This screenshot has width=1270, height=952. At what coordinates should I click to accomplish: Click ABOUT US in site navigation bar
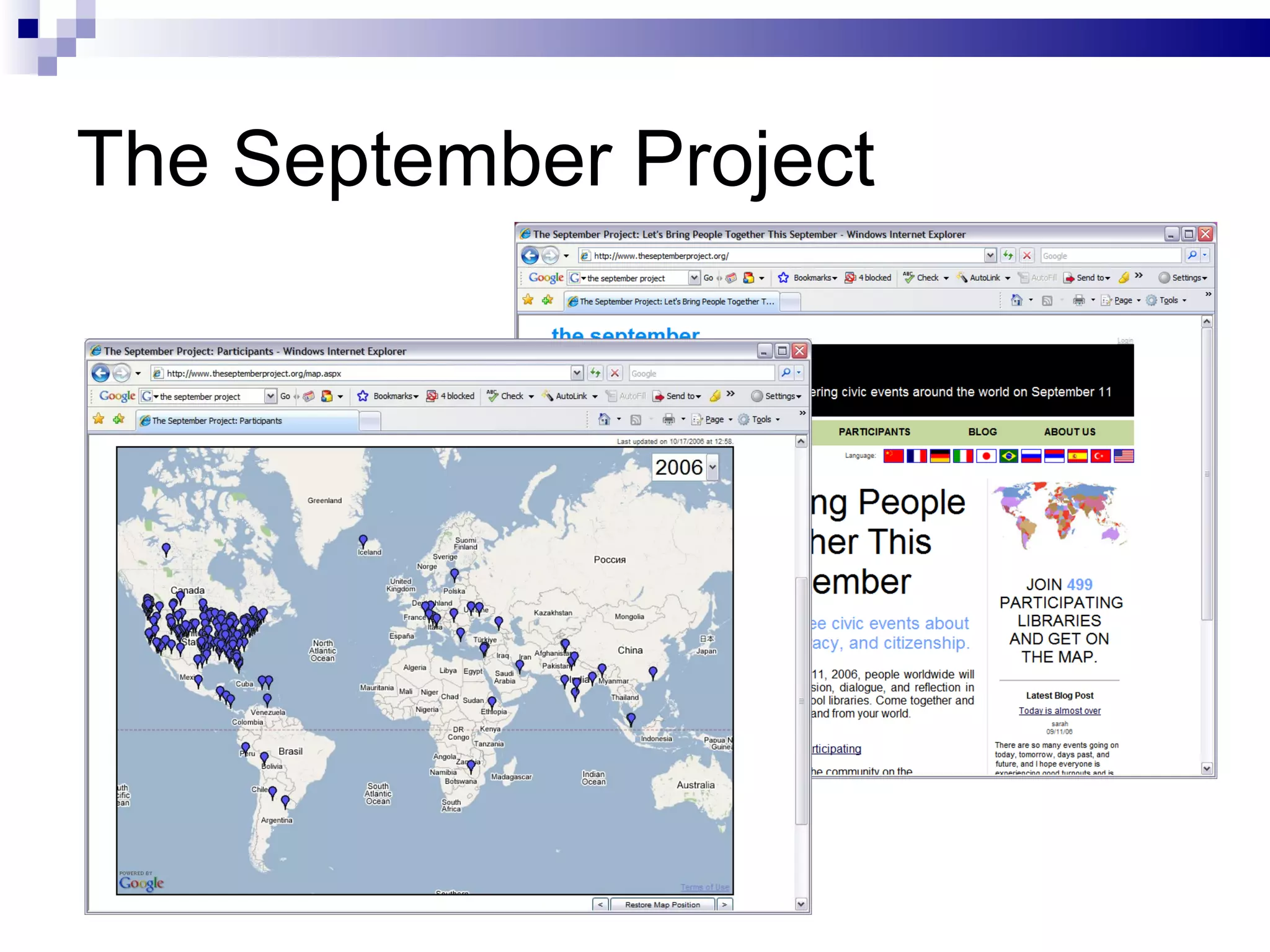1070,432
